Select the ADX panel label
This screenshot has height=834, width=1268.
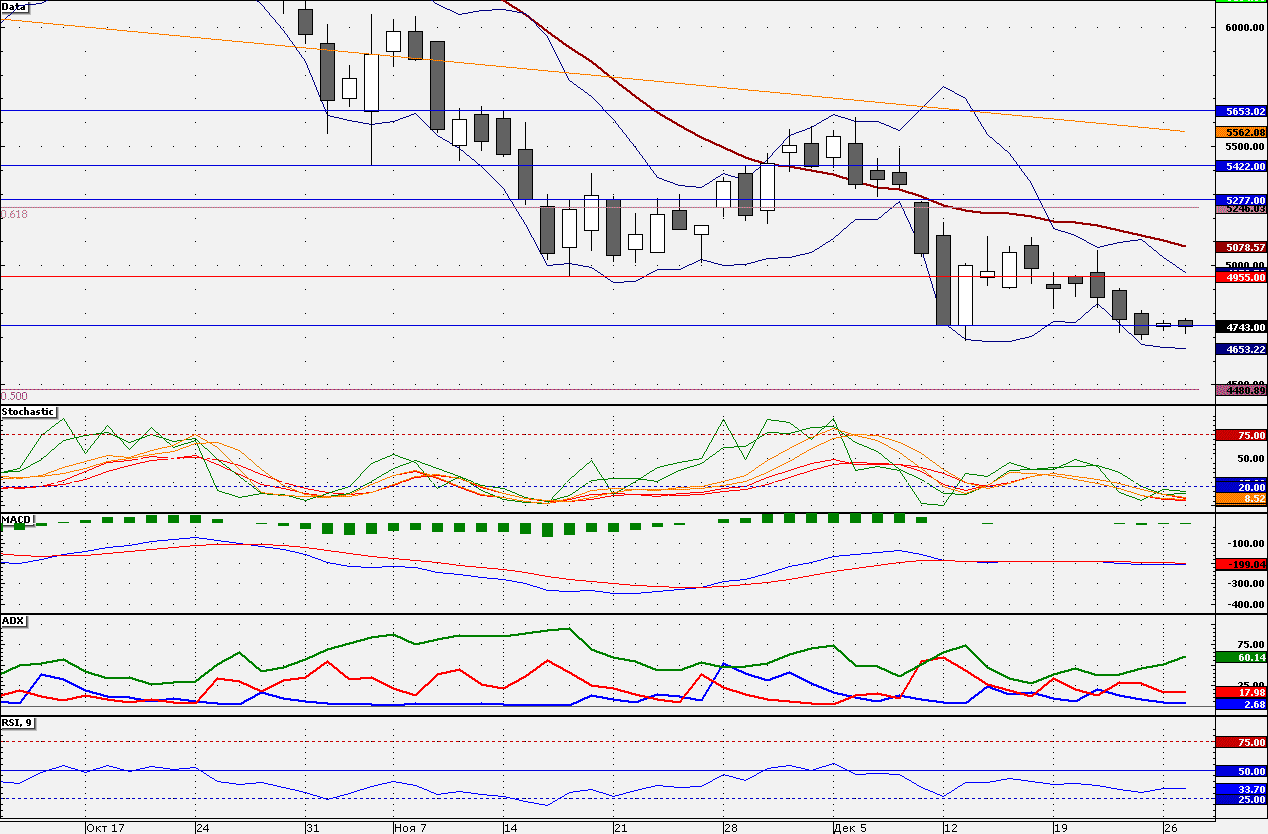[13, 620]
